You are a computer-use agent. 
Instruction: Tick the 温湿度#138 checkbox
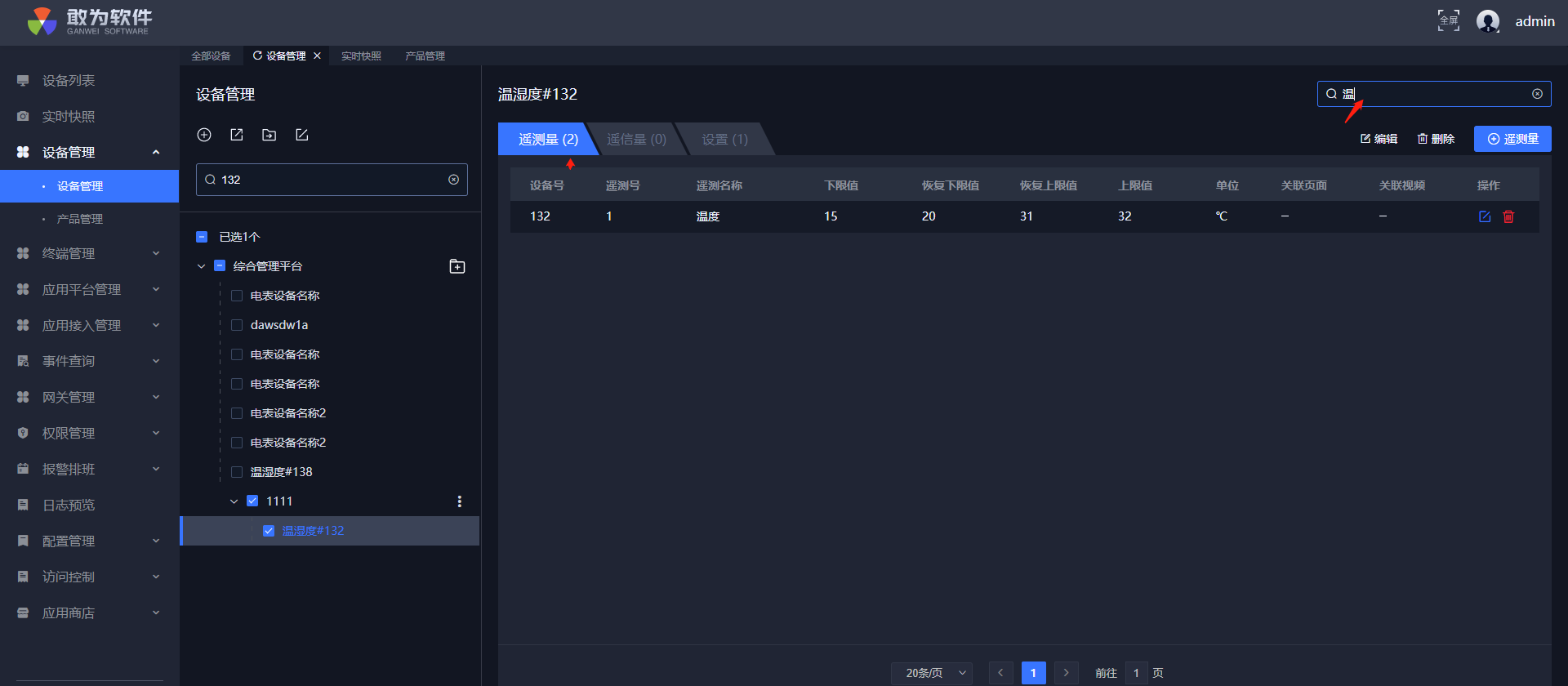(237, 472)
